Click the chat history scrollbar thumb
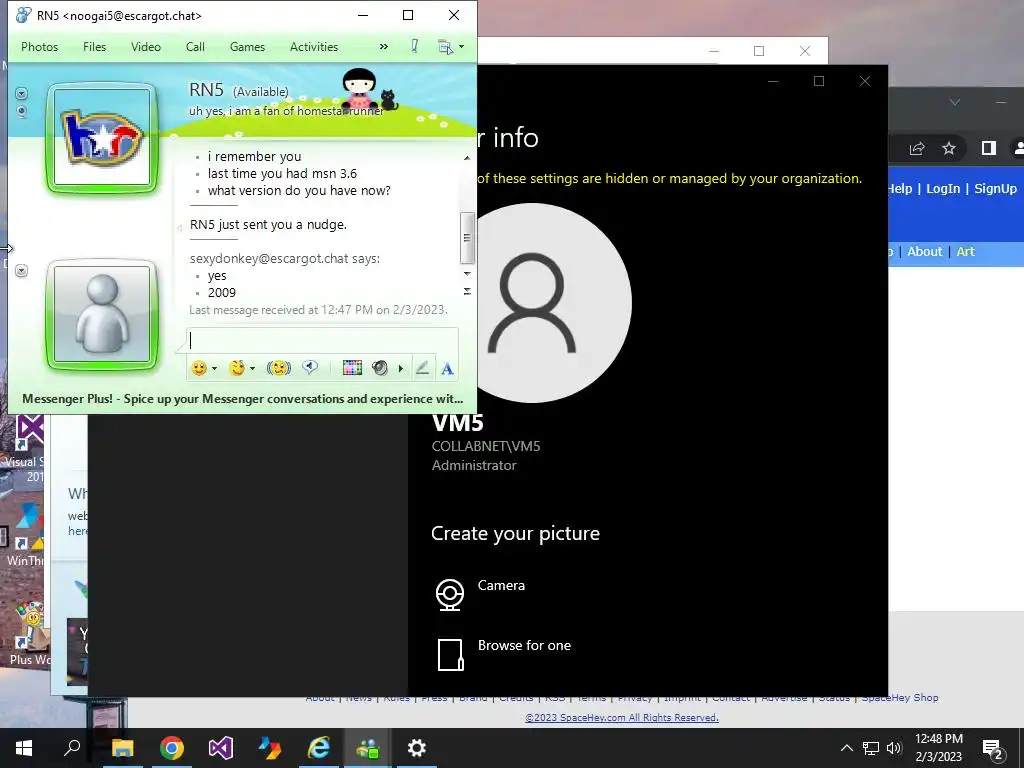The width and height of the screenshot is (1024, 768). (467, 237)
